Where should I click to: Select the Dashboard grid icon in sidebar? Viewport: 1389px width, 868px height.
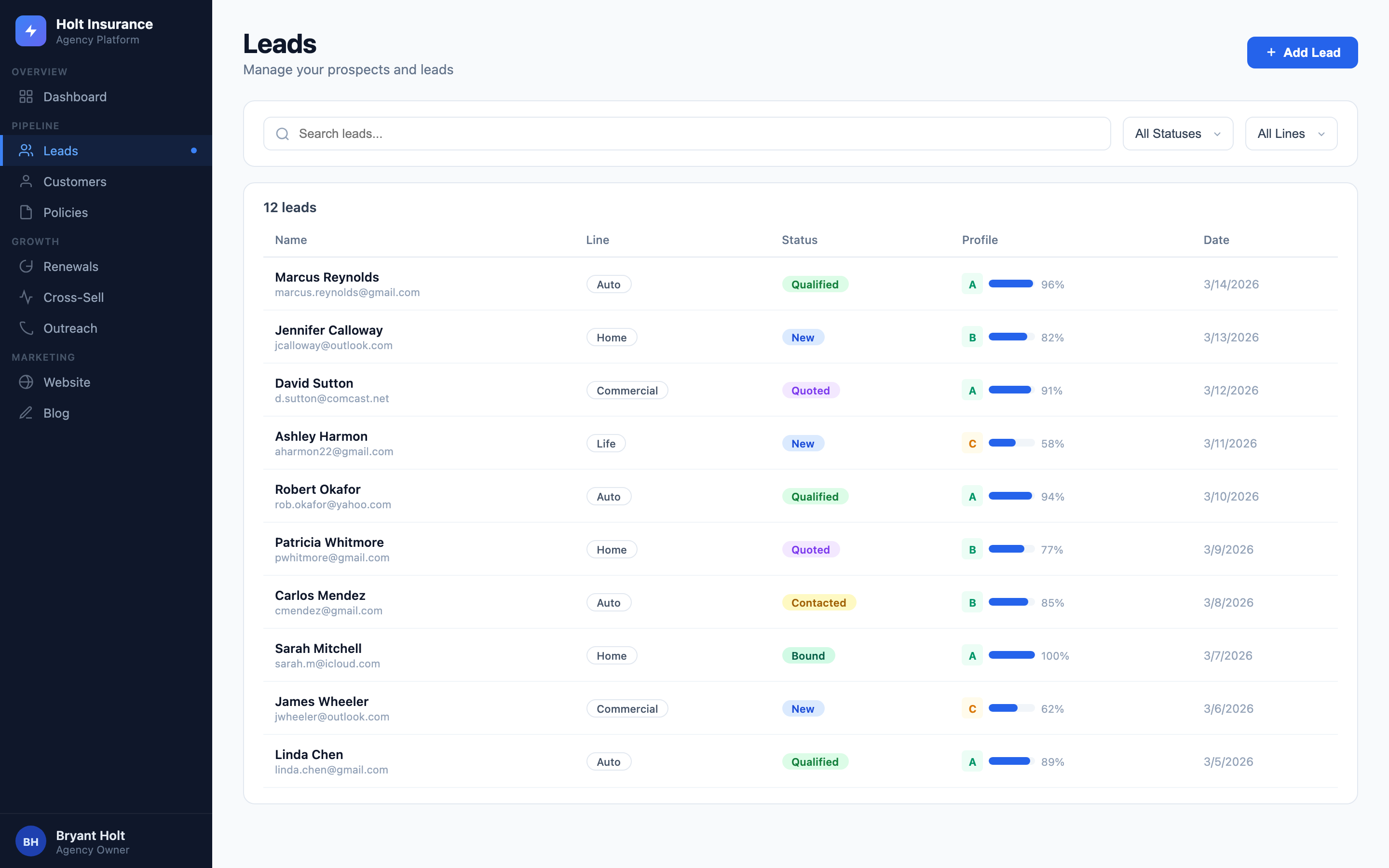click(x=26, y=96)
